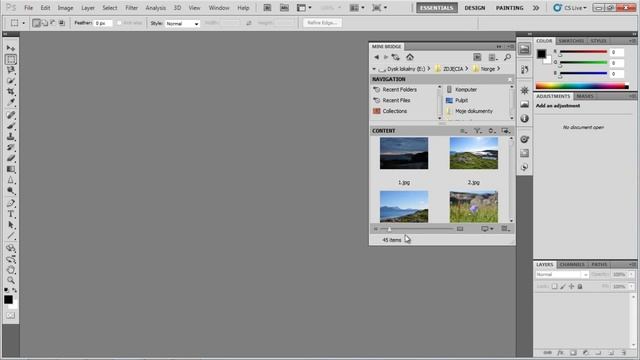Switch to the Masks tab

pos(585,96)
